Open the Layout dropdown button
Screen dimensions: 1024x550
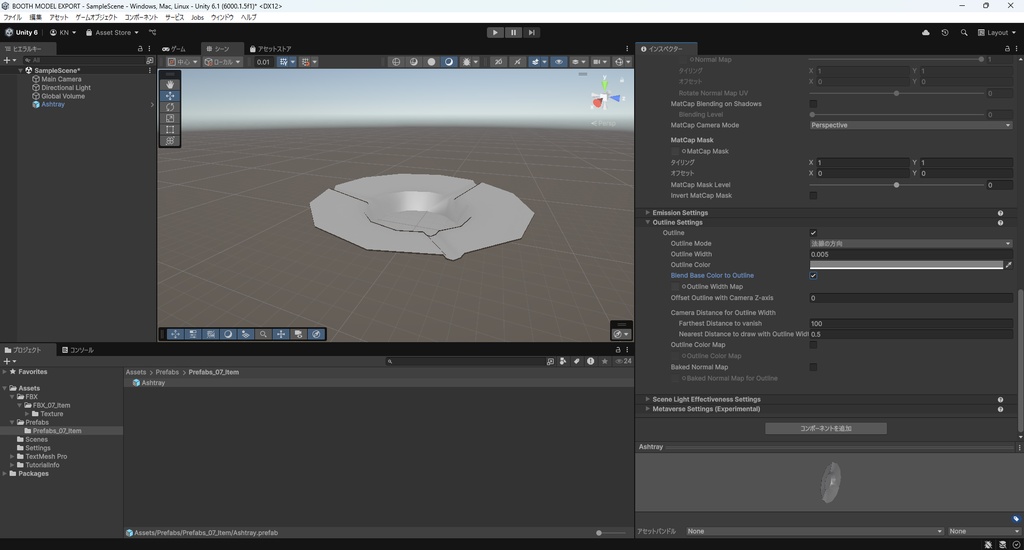point(997,32)
